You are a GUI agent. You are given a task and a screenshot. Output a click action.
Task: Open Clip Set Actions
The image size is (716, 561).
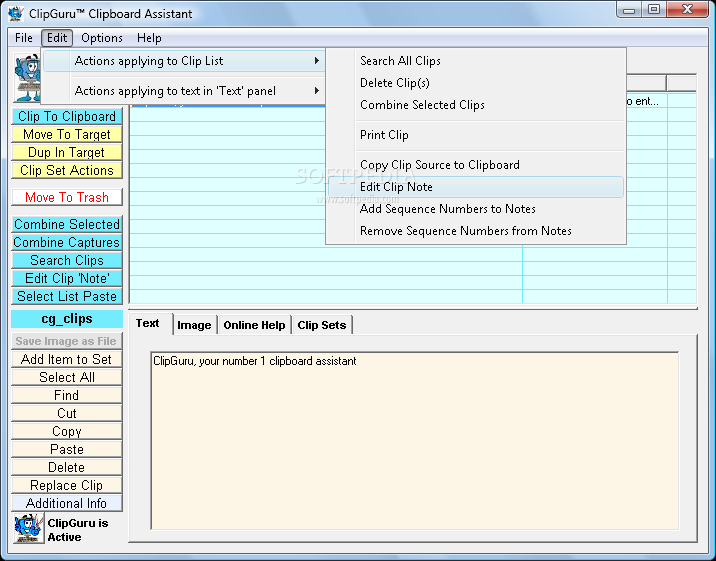(67, 170)
